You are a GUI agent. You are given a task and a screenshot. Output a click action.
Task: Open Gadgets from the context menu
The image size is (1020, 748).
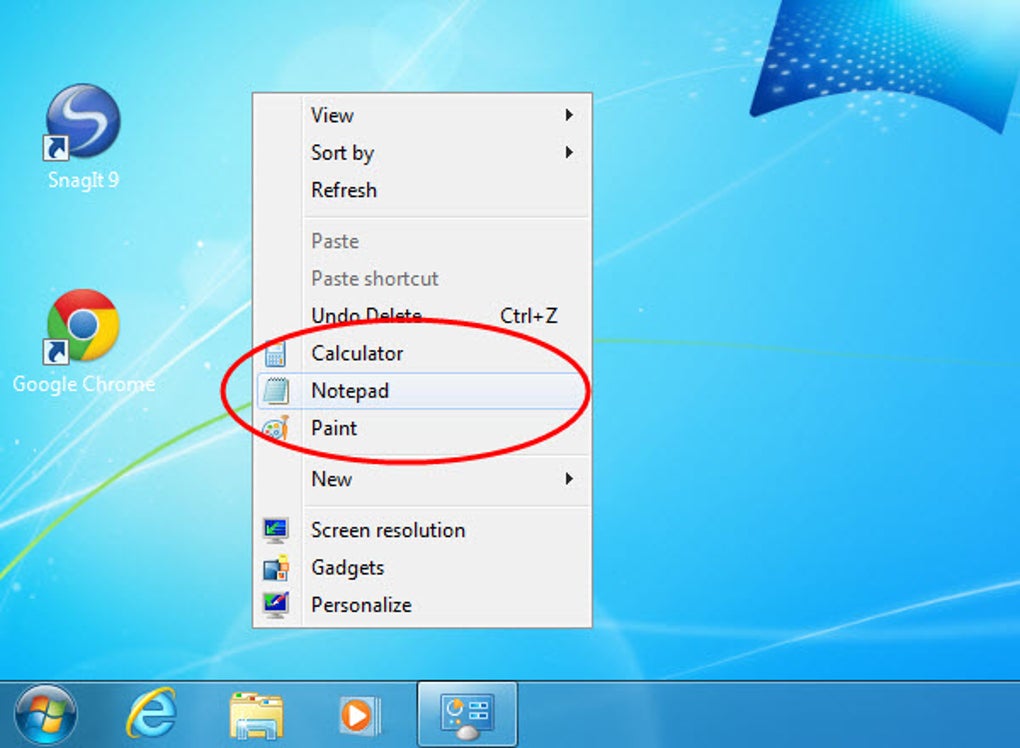pos(422,568)
